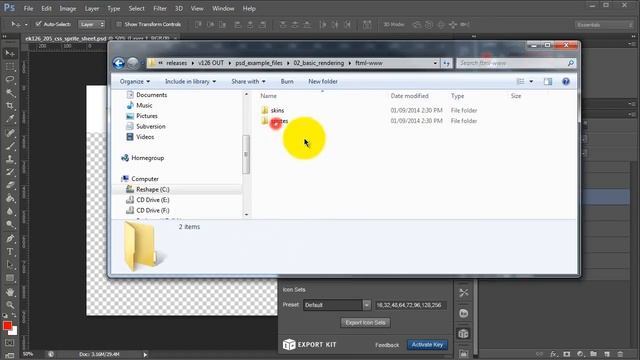The image size is (640, 360).
Task: Select the Lasso tool
Action: (x=10, y=80)
